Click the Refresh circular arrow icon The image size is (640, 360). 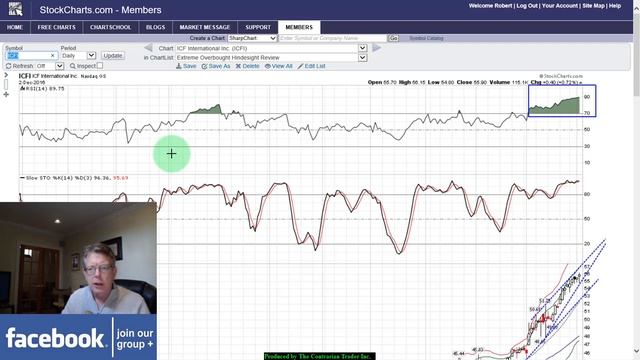click(x=9, y=66)
